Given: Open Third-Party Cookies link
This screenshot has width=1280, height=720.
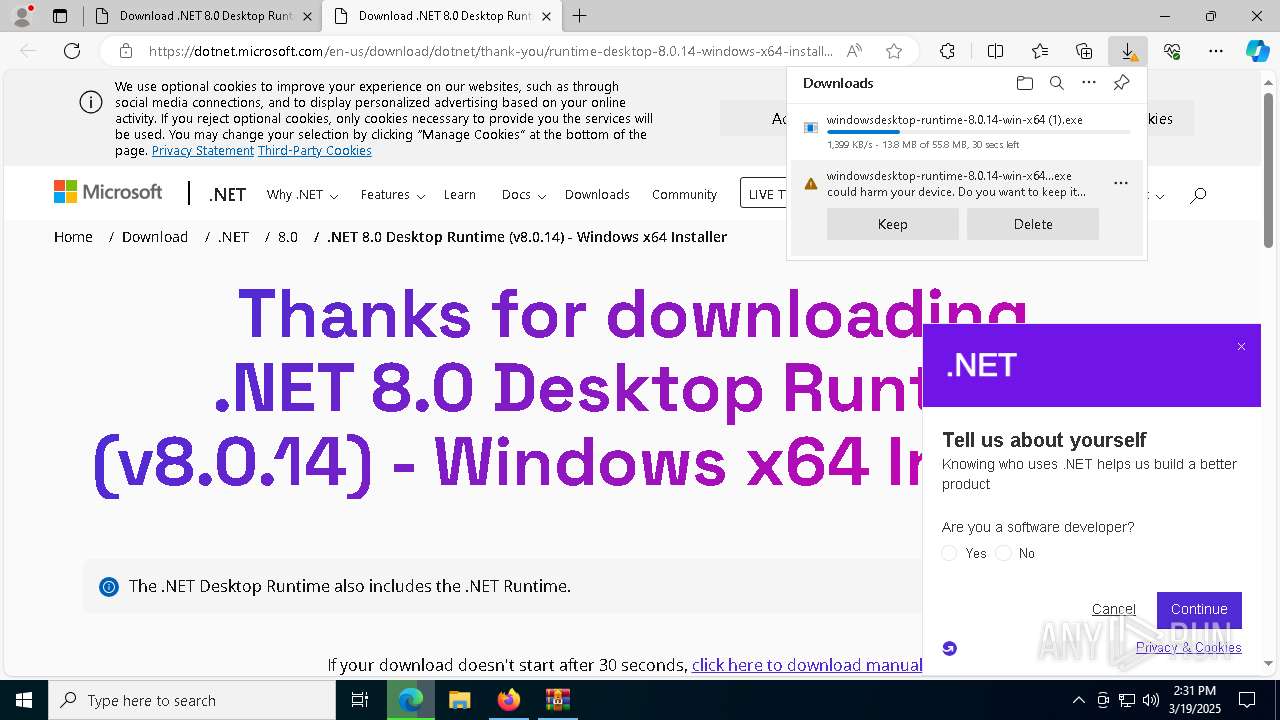Looking at the screenshot, I should tap(315, 151).
